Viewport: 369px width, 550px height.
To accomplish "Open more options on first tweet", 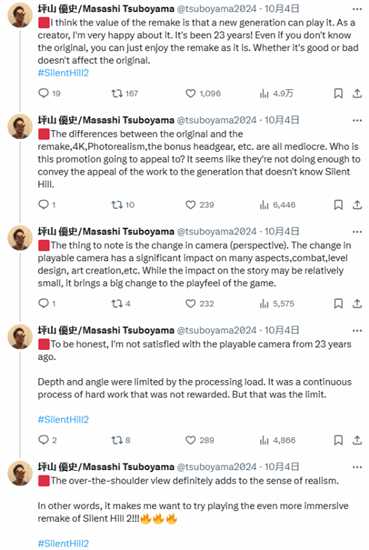I will (357, 9).
